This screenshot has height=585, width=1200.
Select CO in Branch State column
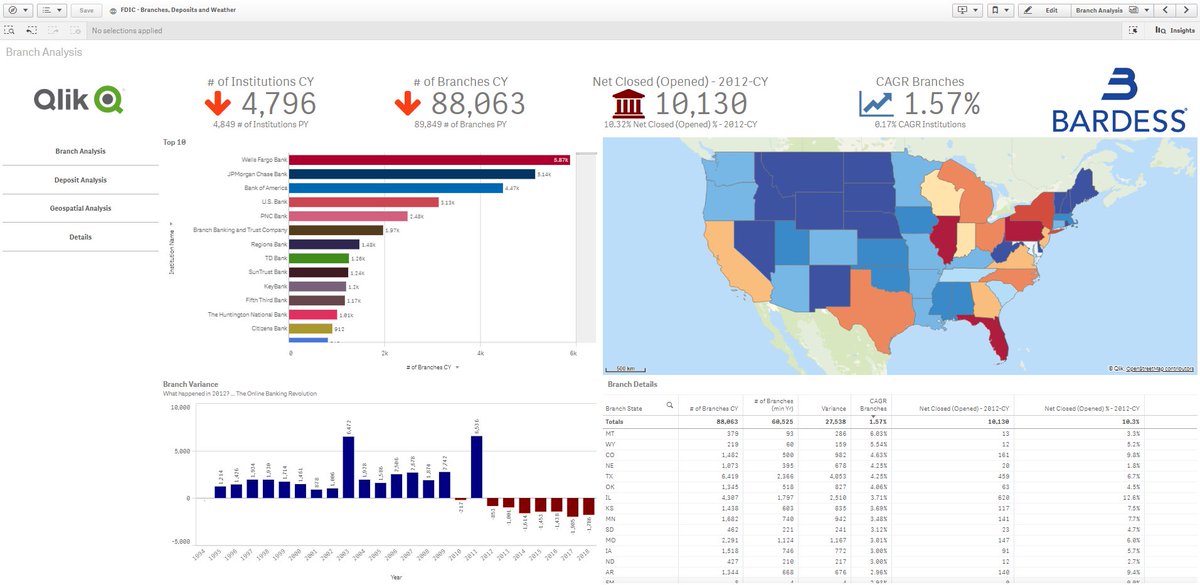(610, 455)
